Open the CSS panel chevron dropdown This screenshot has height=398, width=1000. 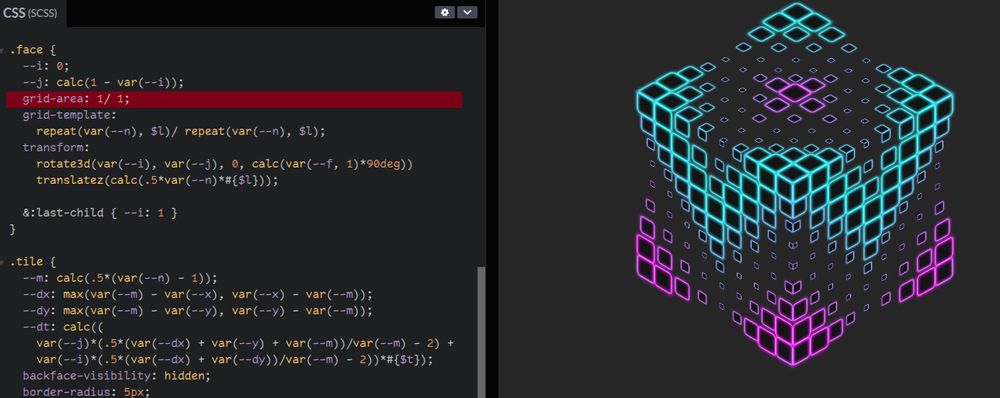click(x=467, y=12)
